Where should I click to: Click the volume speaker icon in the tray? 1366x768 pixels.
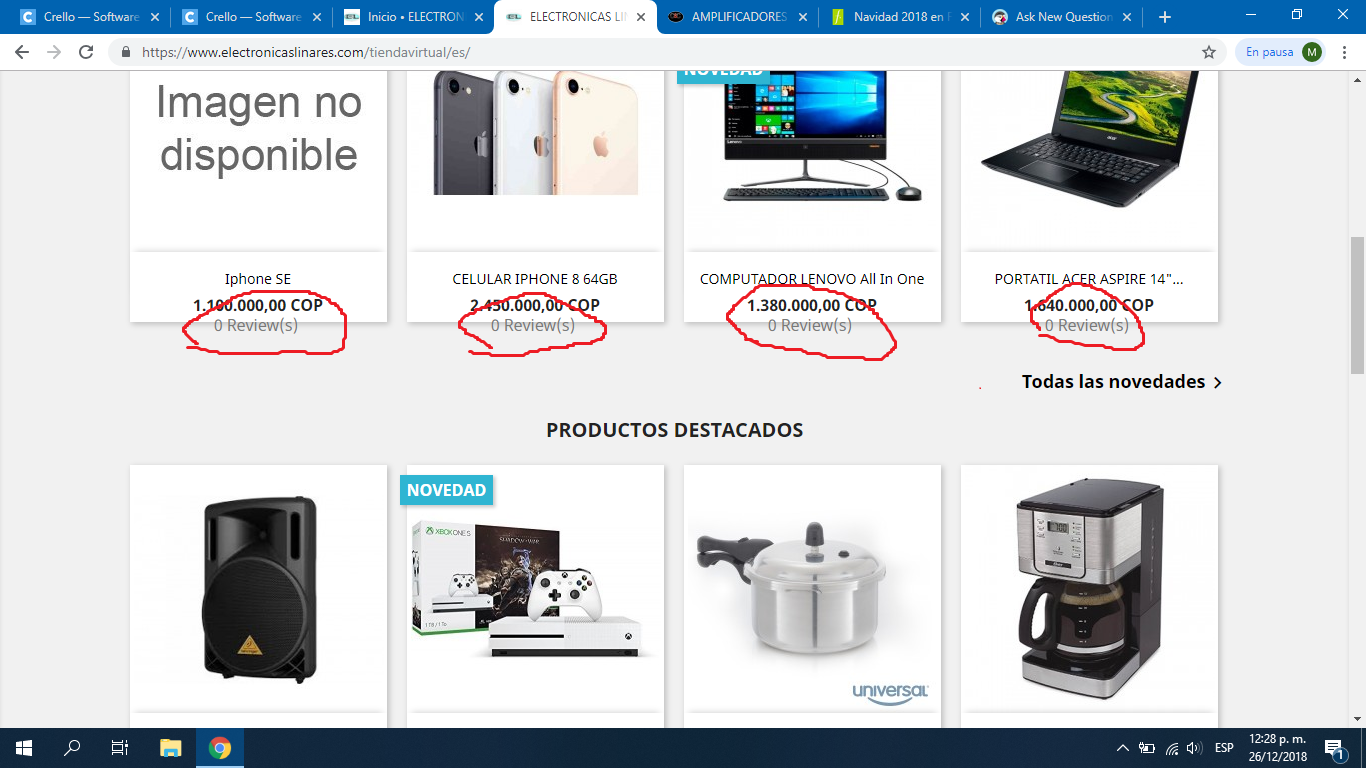[x=1194, y=748]
